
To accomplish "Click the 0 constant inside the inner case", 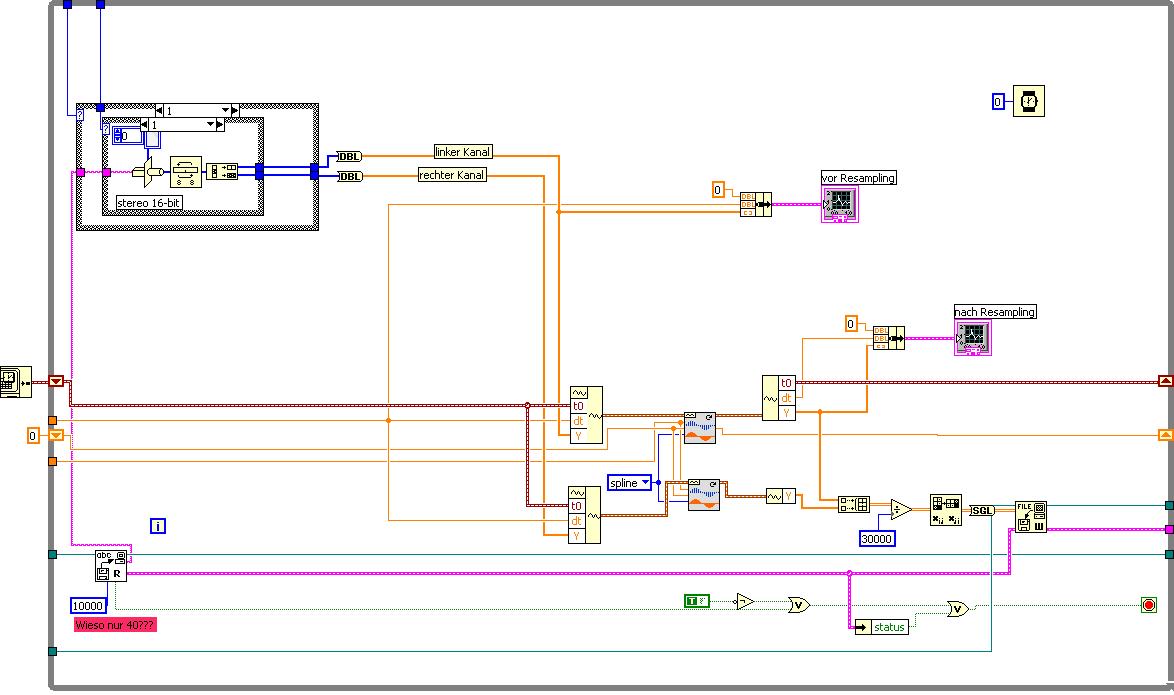I will click(127, 136).
